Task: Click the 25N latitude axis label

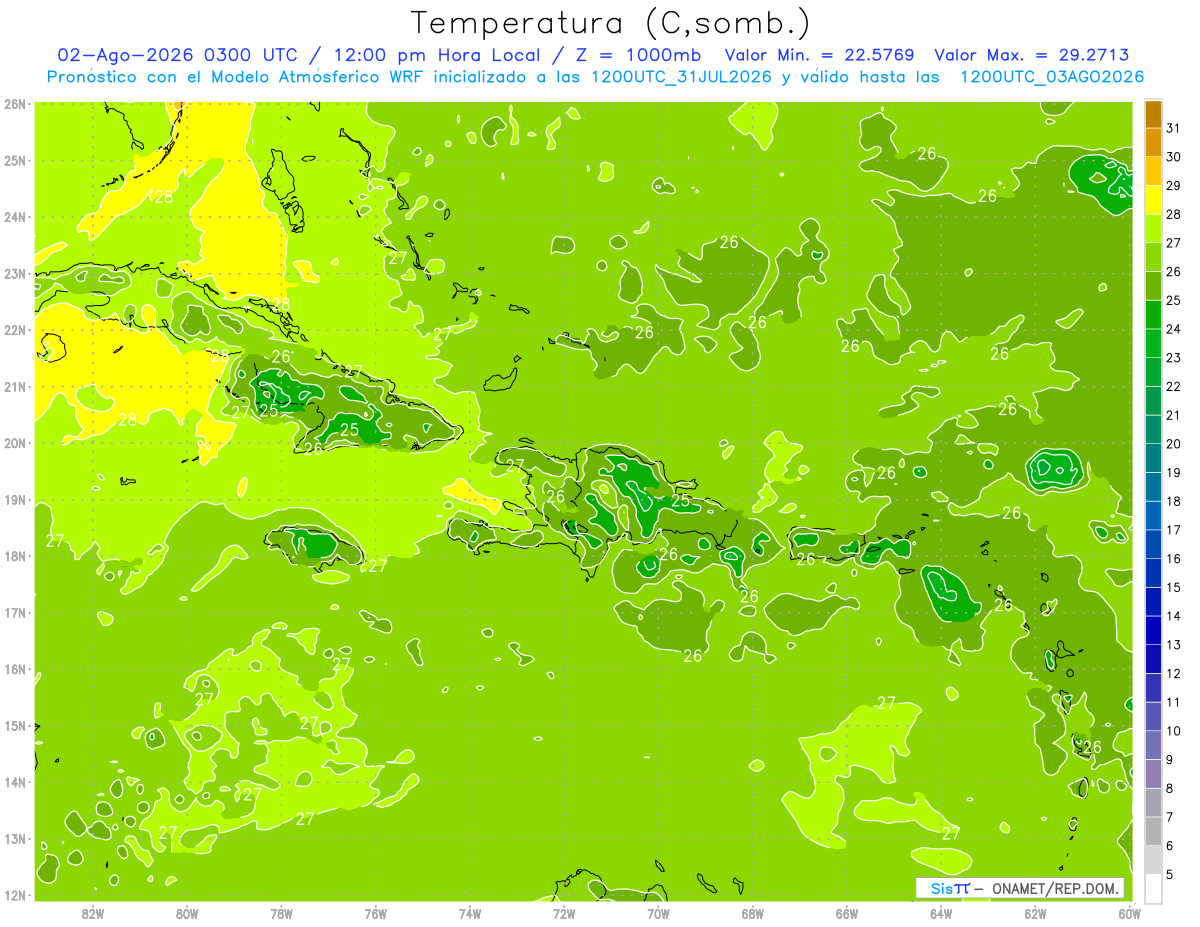Action: pyautogui.click(x=15, y=160)
